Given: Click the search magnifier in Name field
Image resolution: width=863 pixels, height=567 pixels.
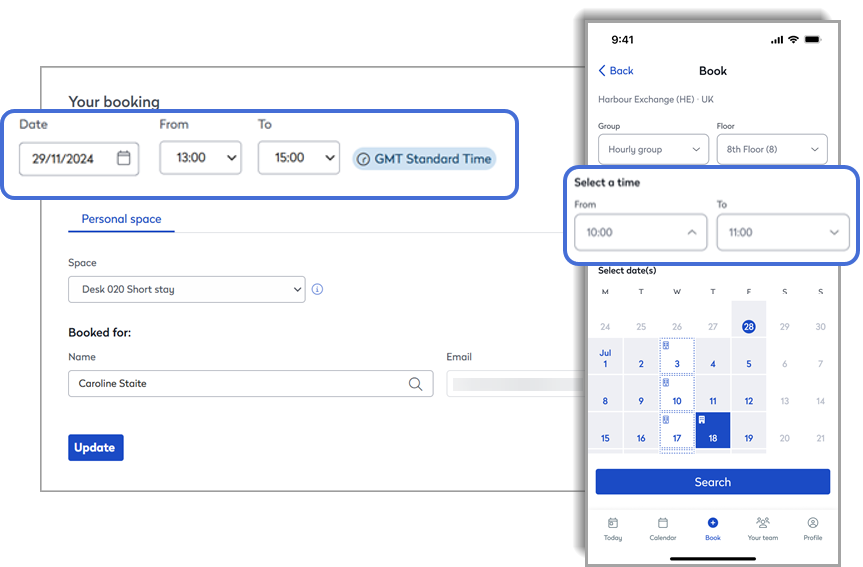Looking at the screenshot, I should (x=416, y=384).
